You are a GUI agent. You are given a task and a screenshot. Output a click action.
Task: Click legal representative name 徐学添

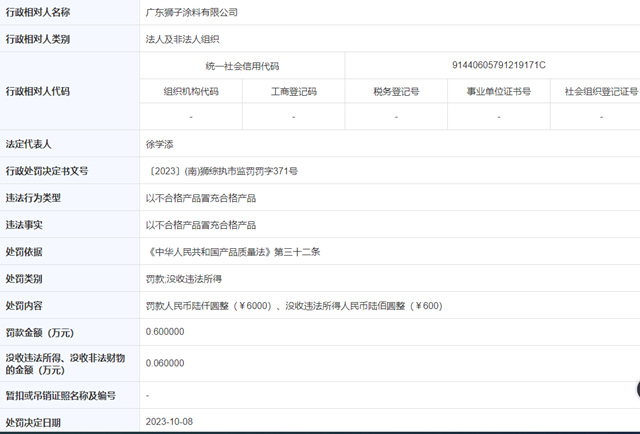pyautogui.click(x=159, y=144)
